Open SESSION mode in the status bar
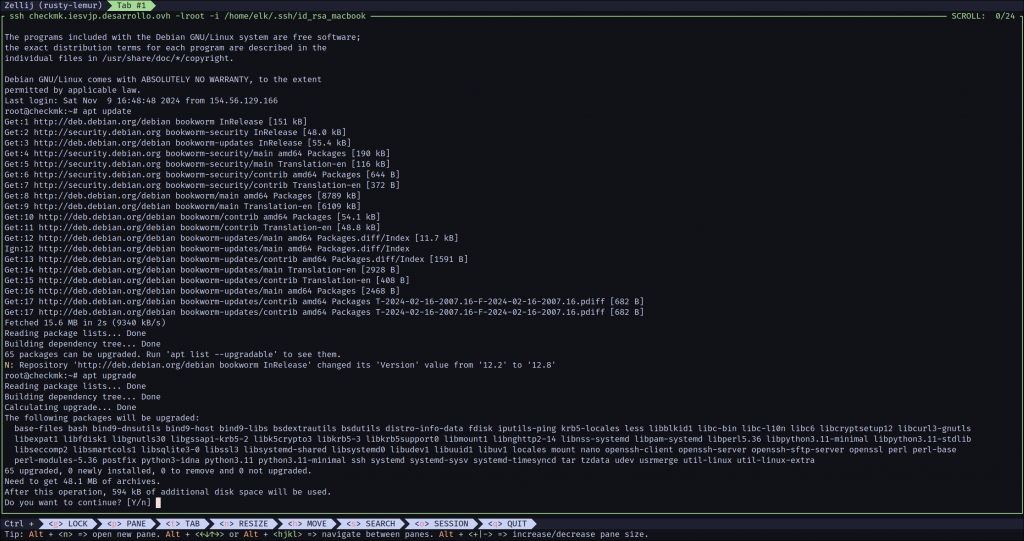Screen dimensions: 1024x541 [442, 523]
